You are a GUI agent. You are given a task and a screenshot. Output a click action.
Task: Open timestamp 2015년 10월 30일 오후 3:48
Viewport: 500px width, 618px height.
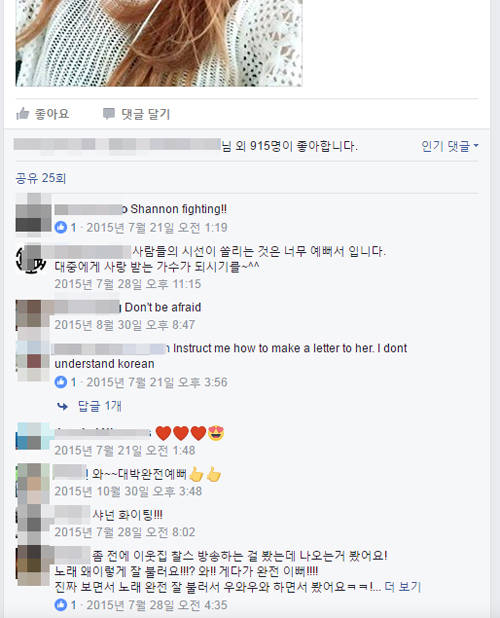[128, 491]
